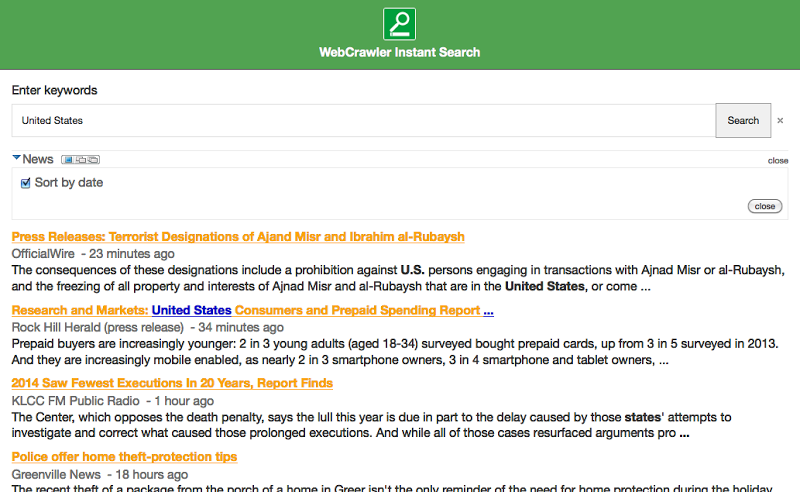The width and height of the screenshot is (800, 492).
Task: Select the first blue view-mode icon beside News
Action: coord(68,160)
